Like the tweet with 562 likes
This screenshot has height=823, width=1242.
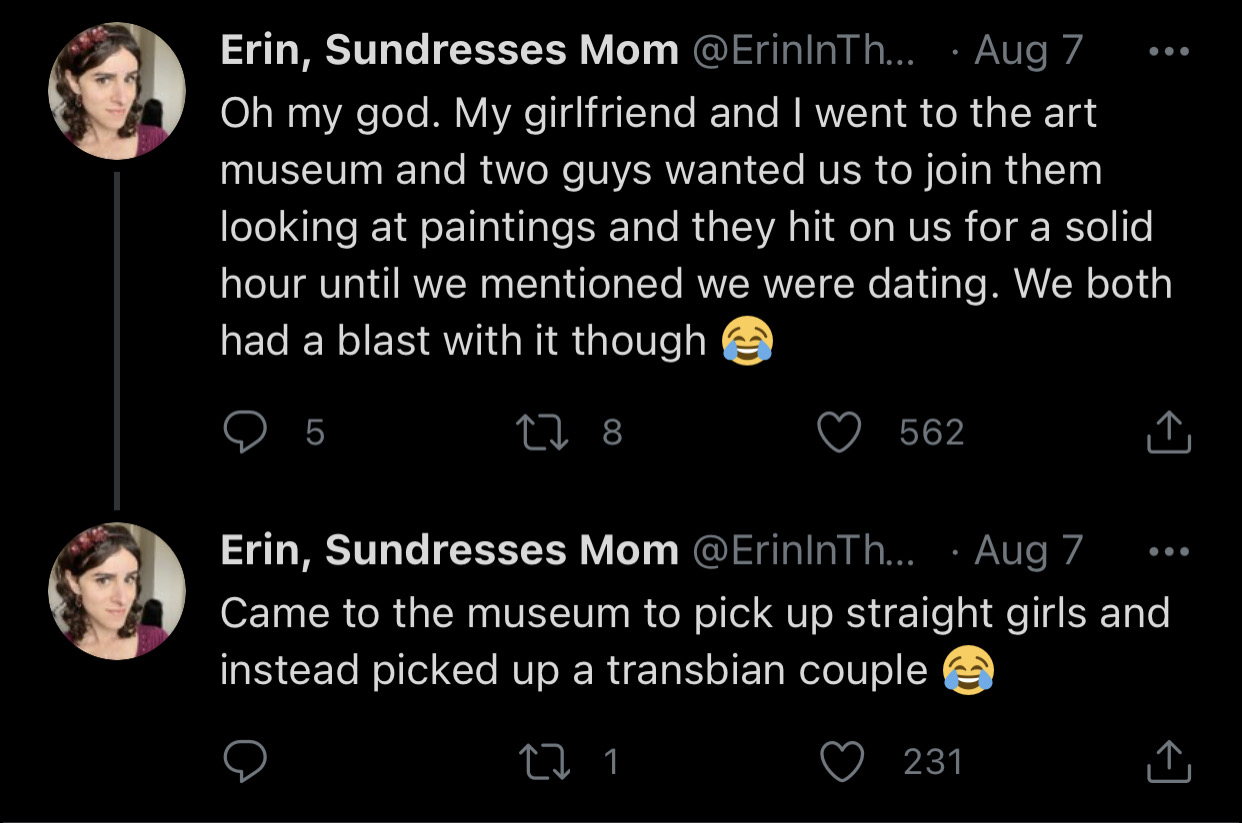pyautogui.click(x=839, y=432)
